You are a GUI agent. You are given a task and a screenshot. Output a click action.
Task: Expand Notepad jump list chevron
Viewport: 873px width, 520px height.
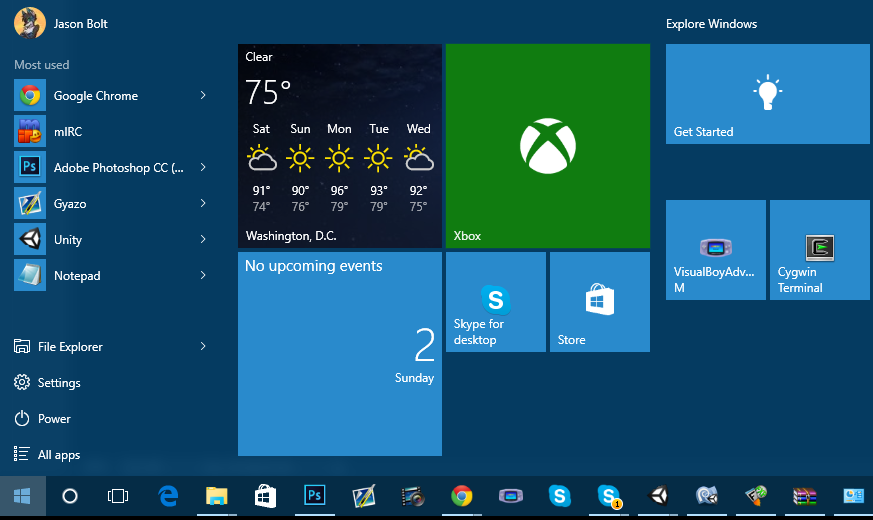pos(203,276)
